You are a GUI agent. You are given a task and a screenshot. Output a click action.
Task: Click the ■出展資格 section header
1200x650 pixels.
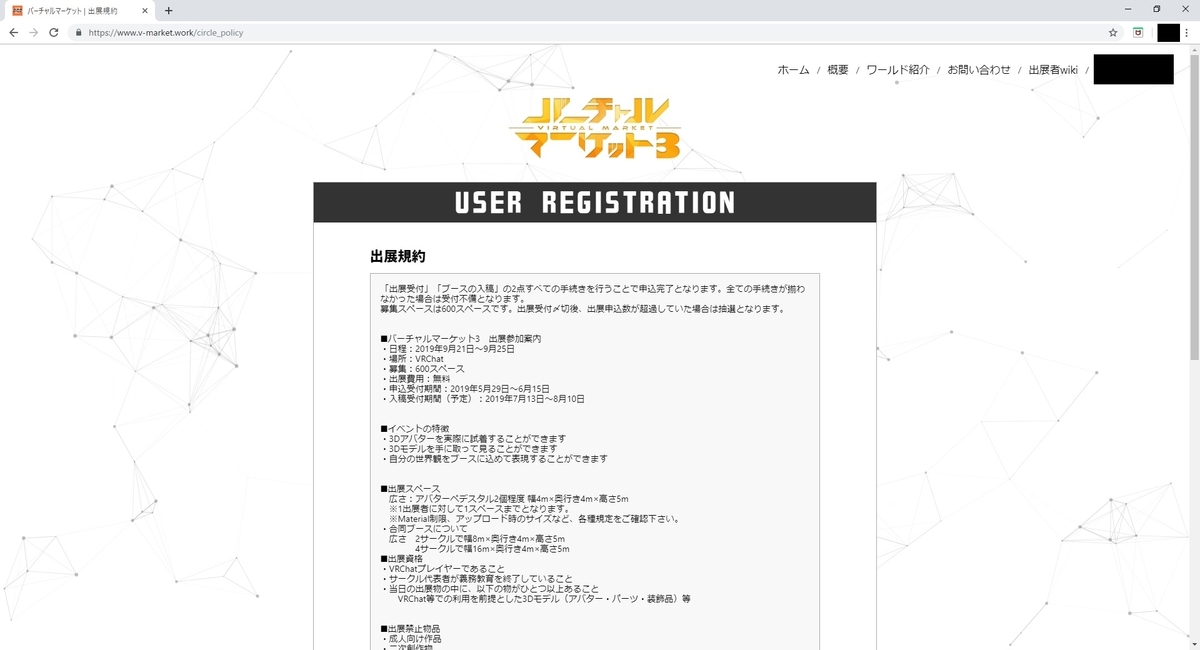(404, 558)
